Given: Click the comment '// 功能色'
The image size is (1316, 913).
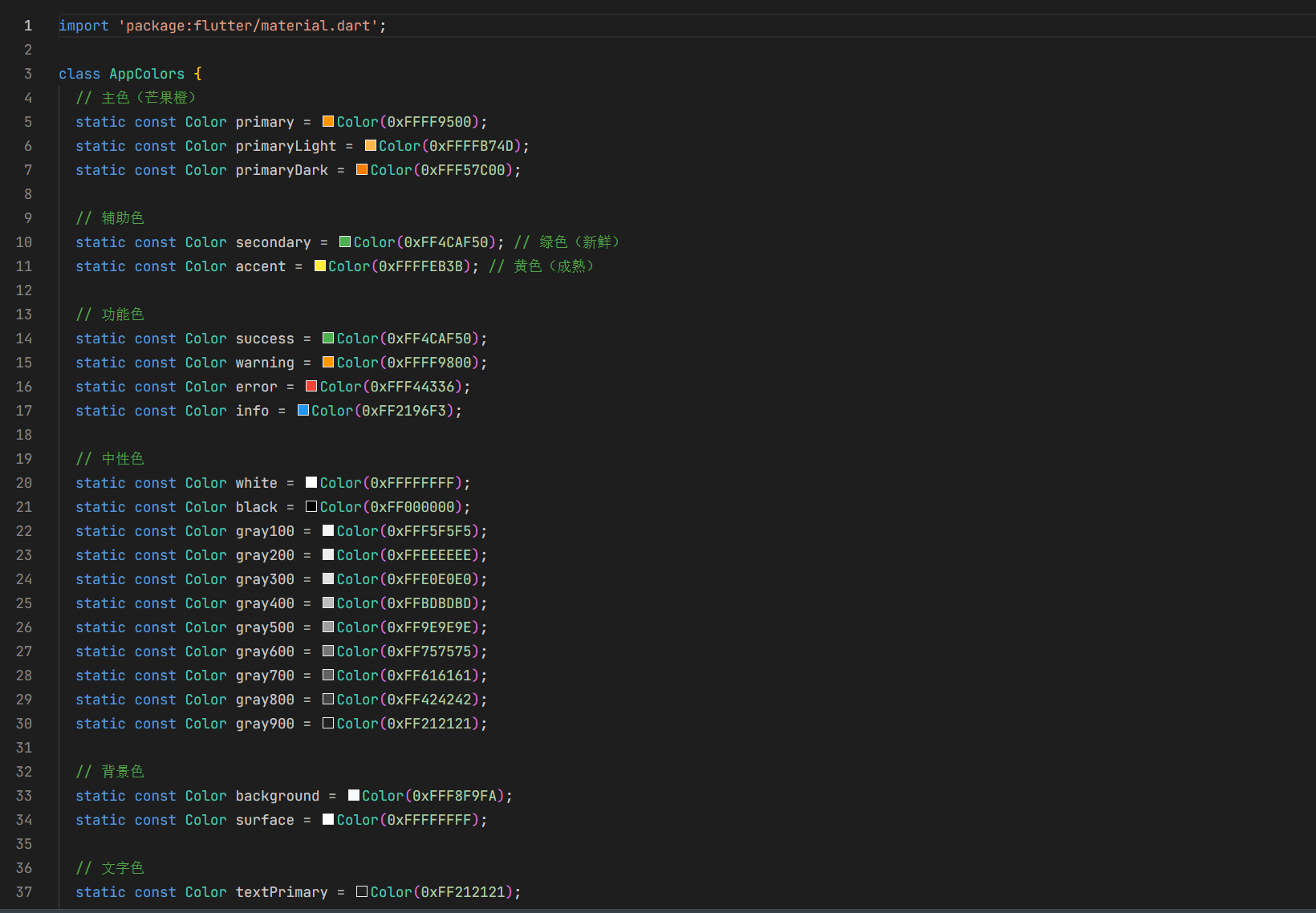Looking at the screenshot, I should coord(110,314).
